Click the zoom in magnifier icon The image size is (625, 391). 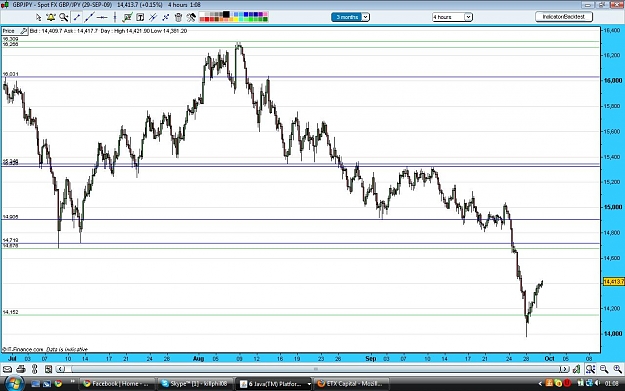pos(617,369)
